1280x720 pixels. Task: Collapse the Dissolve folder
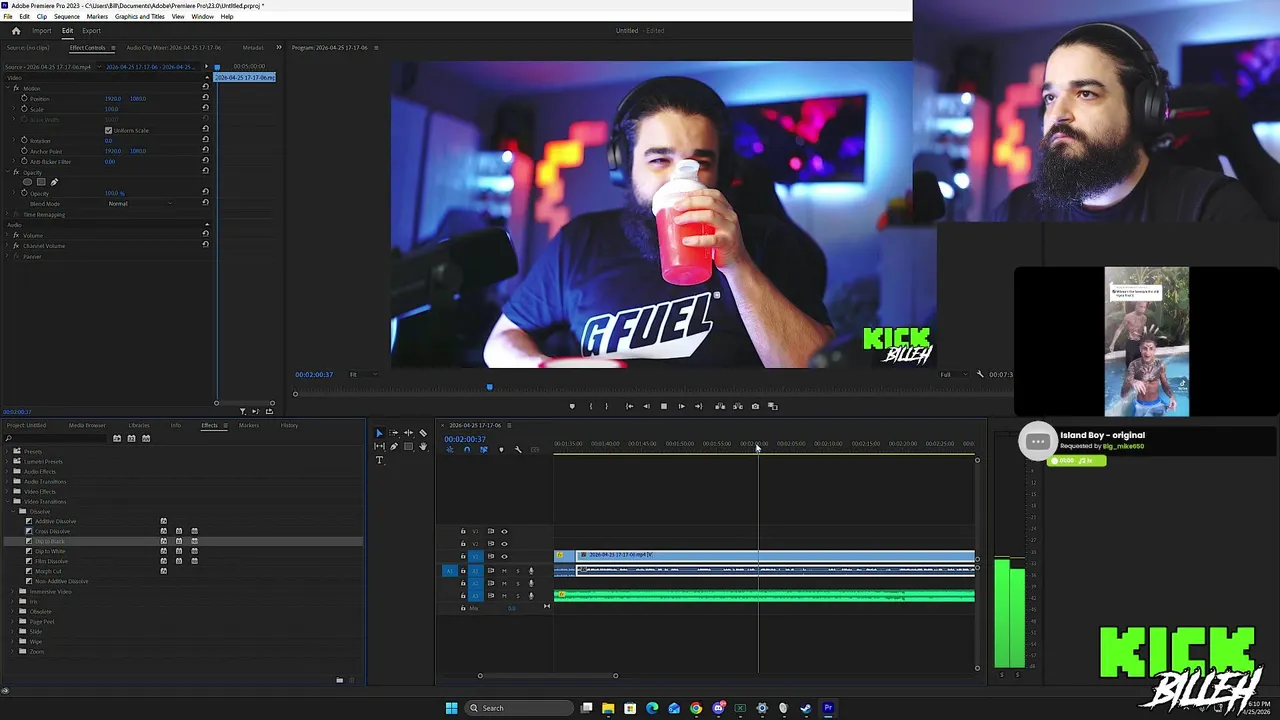[13, 511]
